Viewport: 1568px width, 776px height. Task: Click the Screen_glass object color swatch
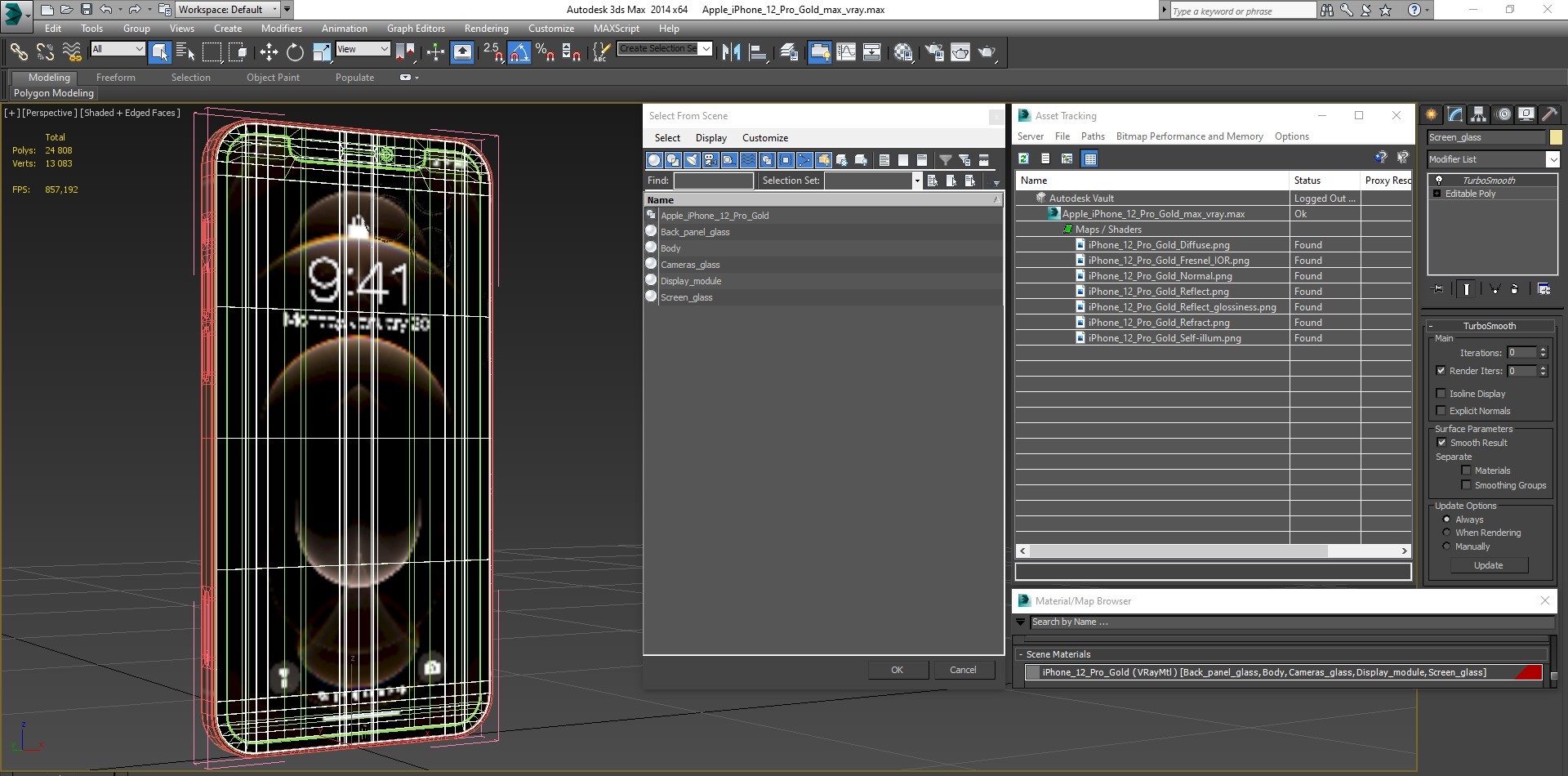click(1556, 137)
